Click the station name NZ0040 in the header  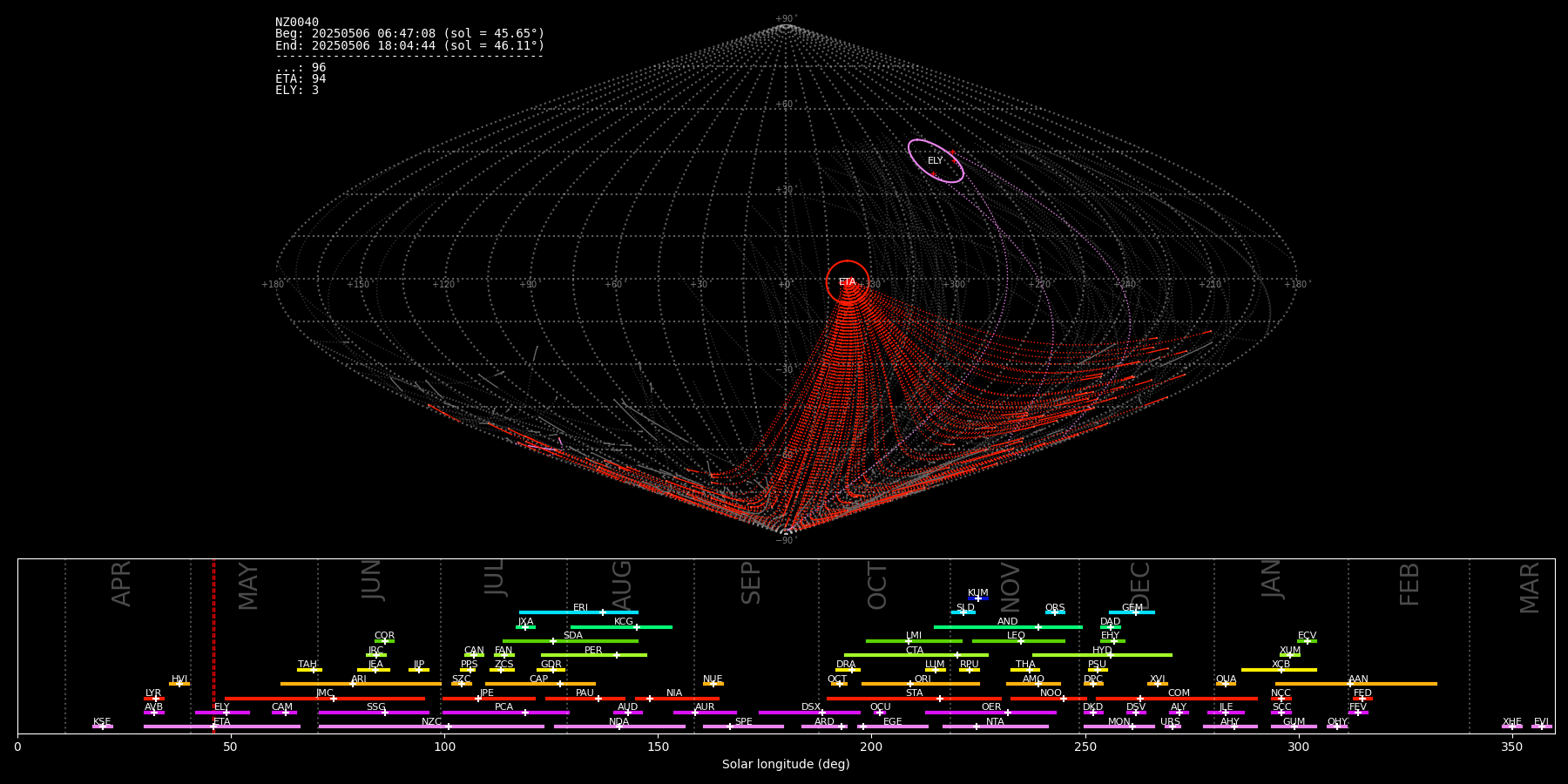point(297,23)
